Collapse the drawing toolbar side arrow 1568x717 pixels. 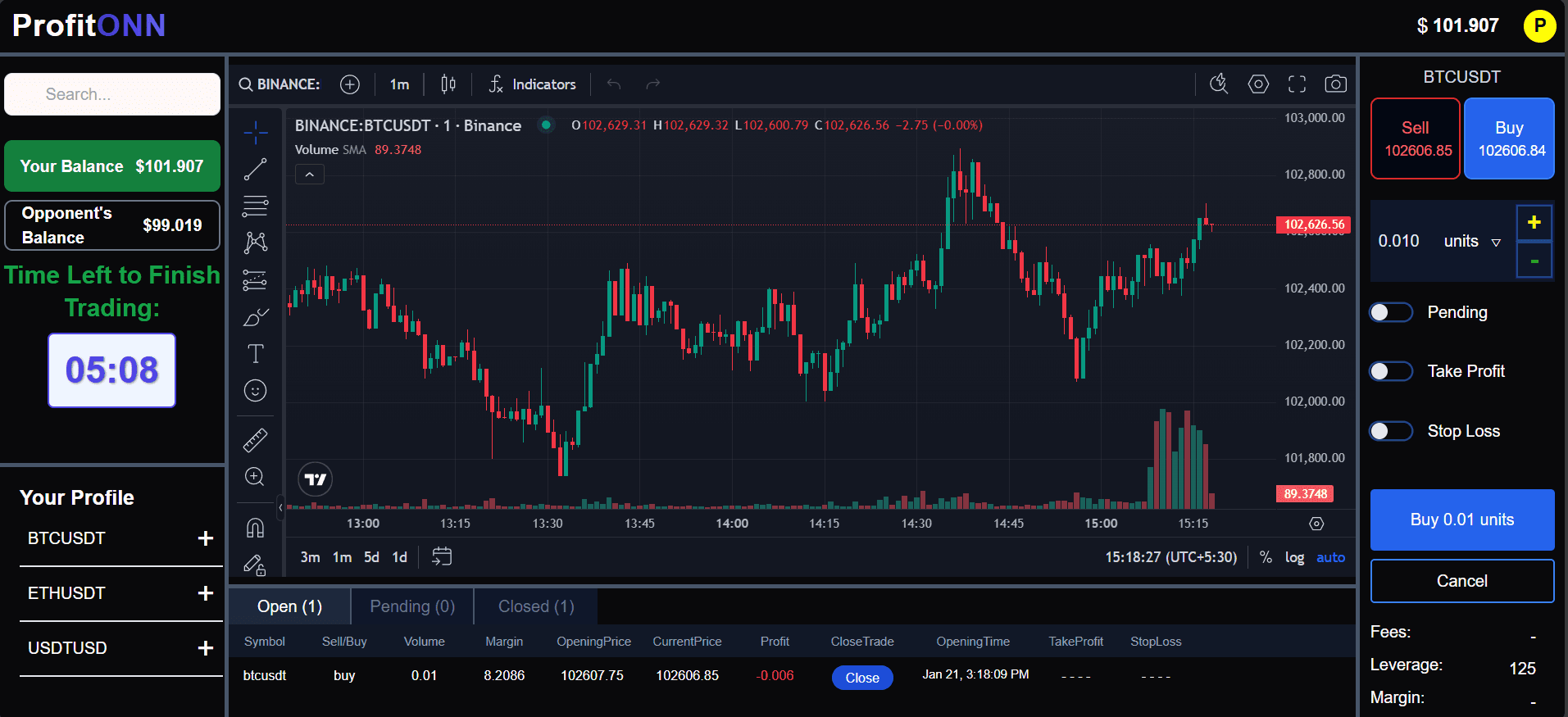(x=280, y=507)
